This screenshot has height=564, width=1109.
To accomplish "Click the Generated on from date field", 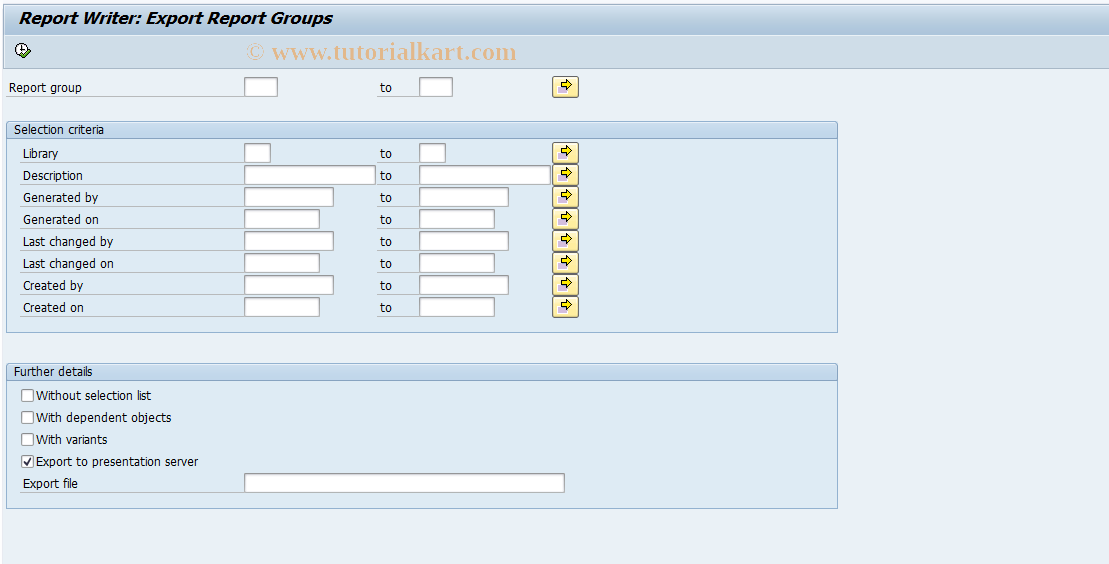I will click(281, 219).
